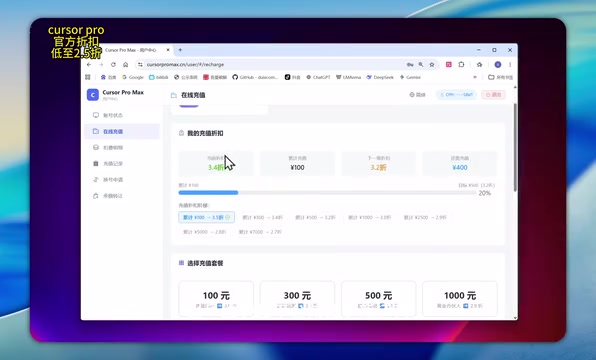The width and height of the screenshot is (596, 360).
Task: Click the remaining amount card showing ¥400
Action: 460,163
